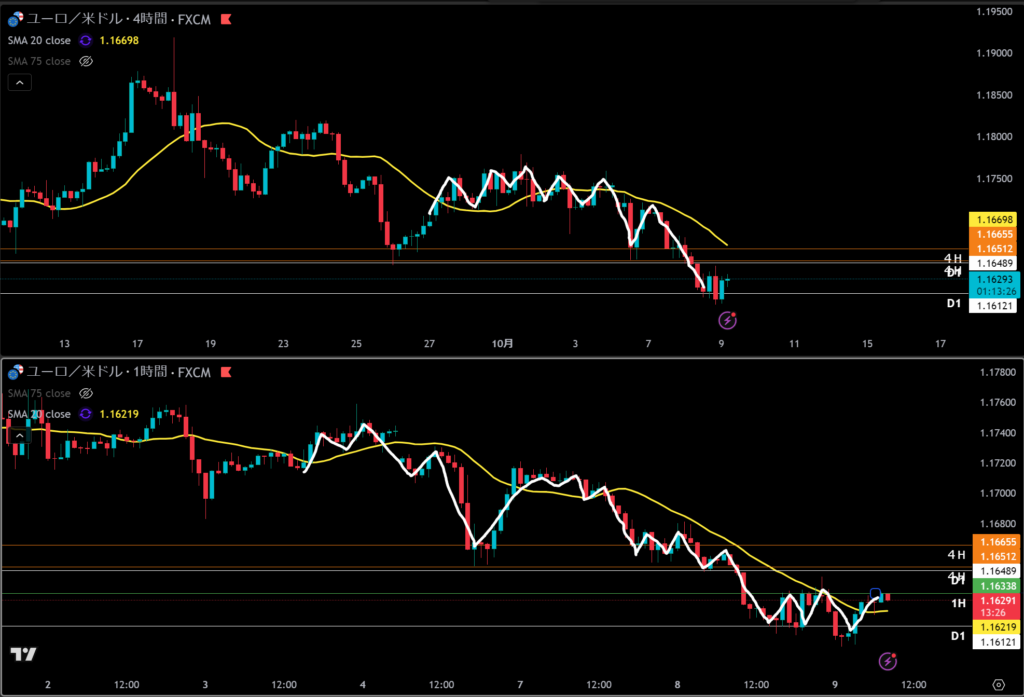1024x697 pixels.
Task: Show the hidden SMA 75 on 1-hour chart
Action: tap(86, 394)
